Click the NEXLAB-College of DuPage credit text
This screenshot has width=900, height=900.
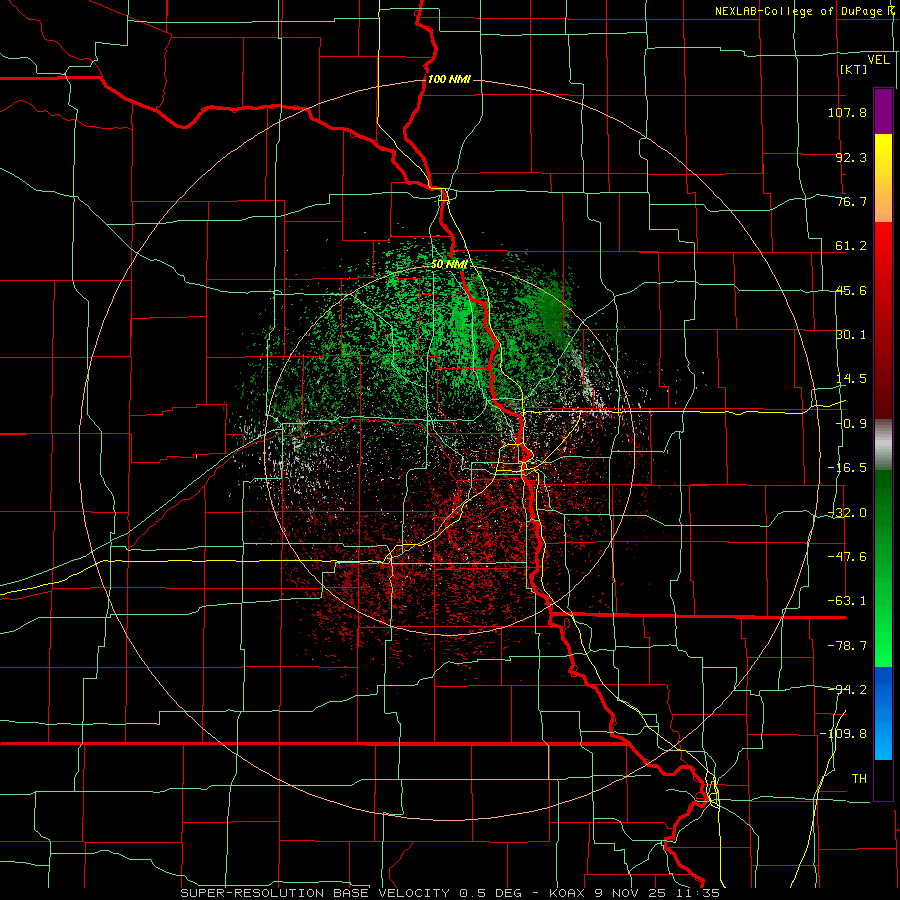[803, 11]
